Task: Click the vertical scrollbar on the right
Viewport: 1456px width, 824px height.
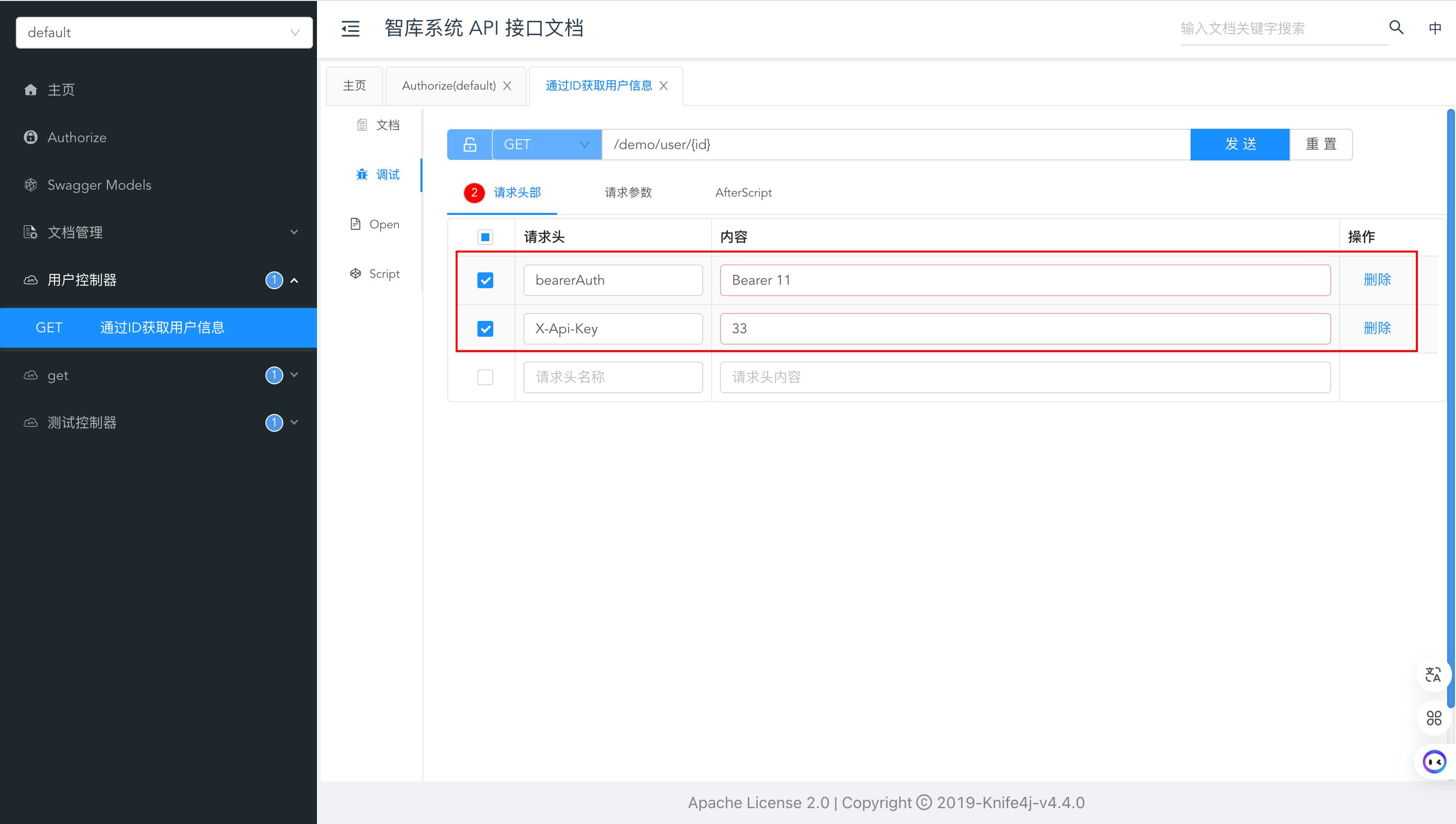Action: [1451, 408]
